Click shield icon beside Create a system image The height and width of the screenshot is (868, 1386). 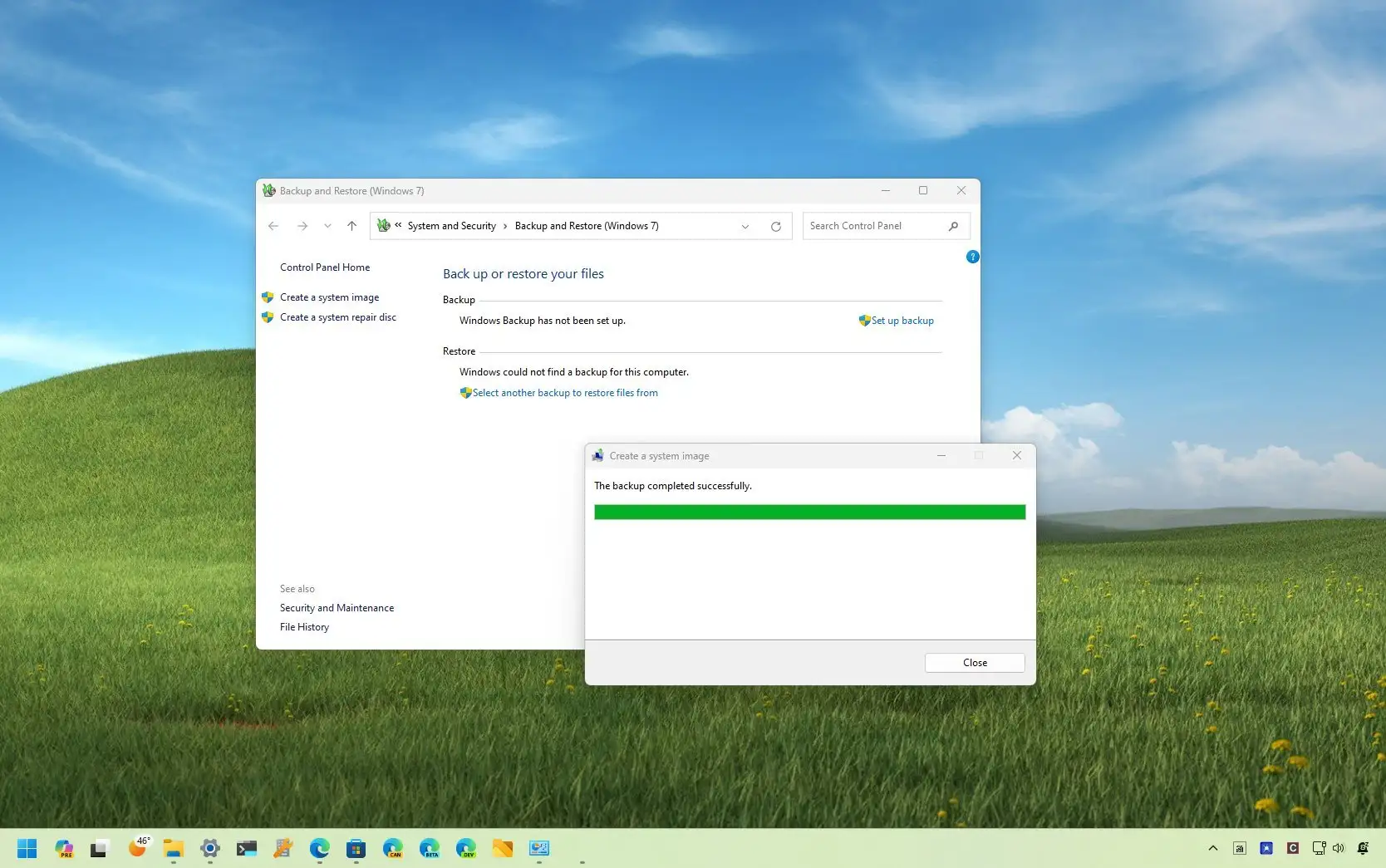[x=268, y=297]
